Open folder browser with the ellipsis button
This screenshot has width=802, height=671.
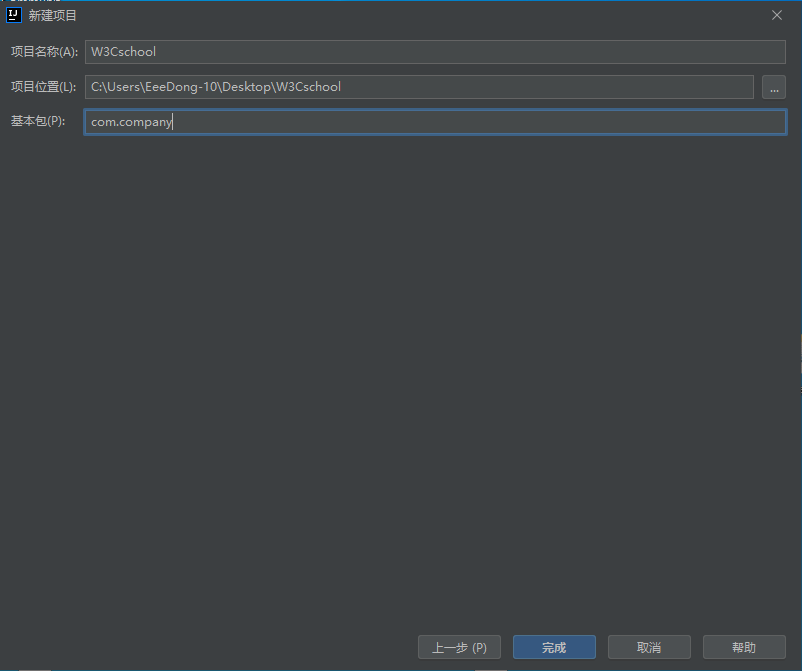(773, 88)
